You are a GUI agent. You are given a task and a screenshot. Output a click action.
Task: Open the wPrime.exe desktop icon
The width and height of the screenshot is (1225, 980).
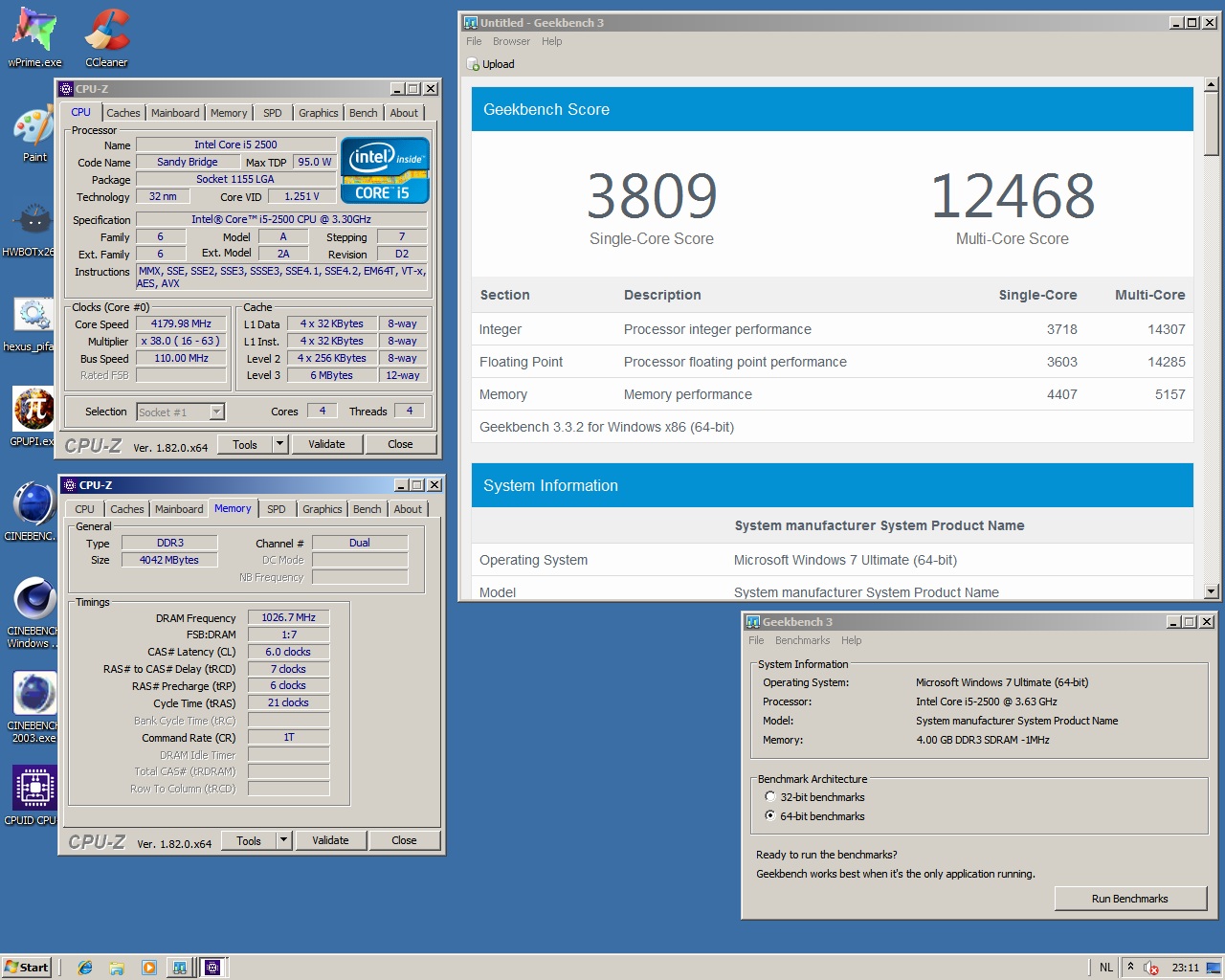34,36
